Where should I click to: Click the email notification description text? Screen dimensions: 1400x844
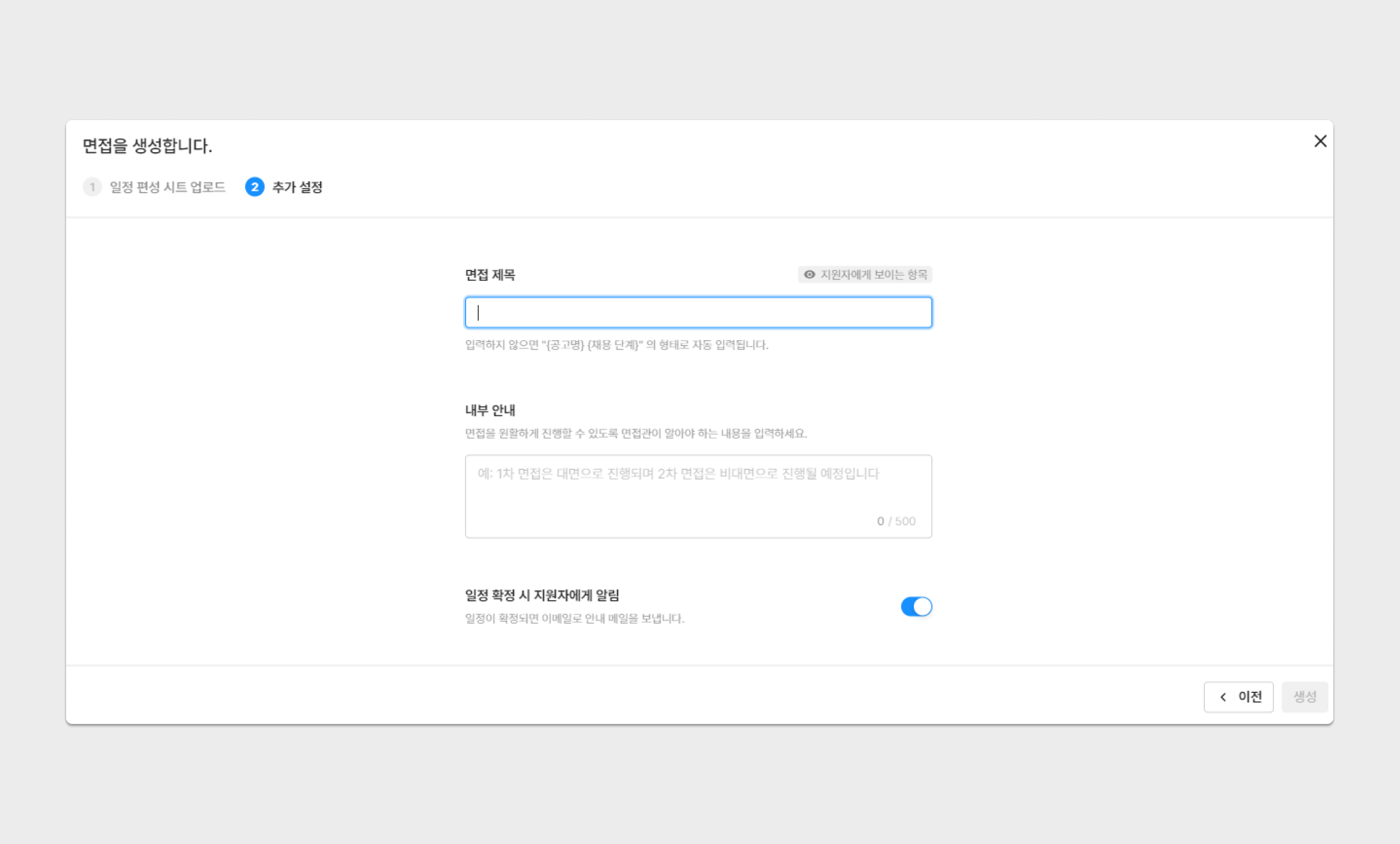575,618
